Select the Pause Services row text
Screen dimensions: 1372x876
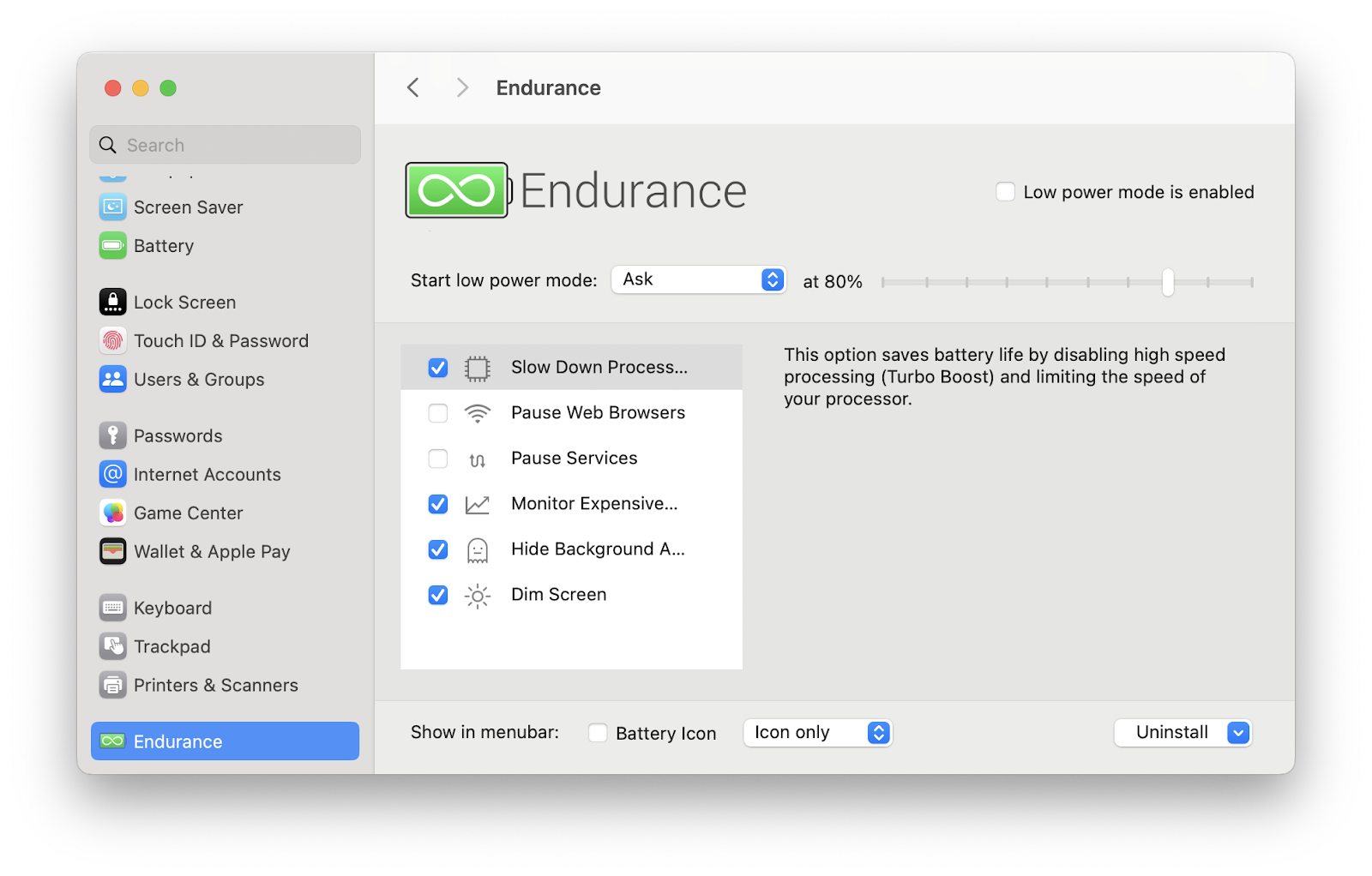(575, 458)
